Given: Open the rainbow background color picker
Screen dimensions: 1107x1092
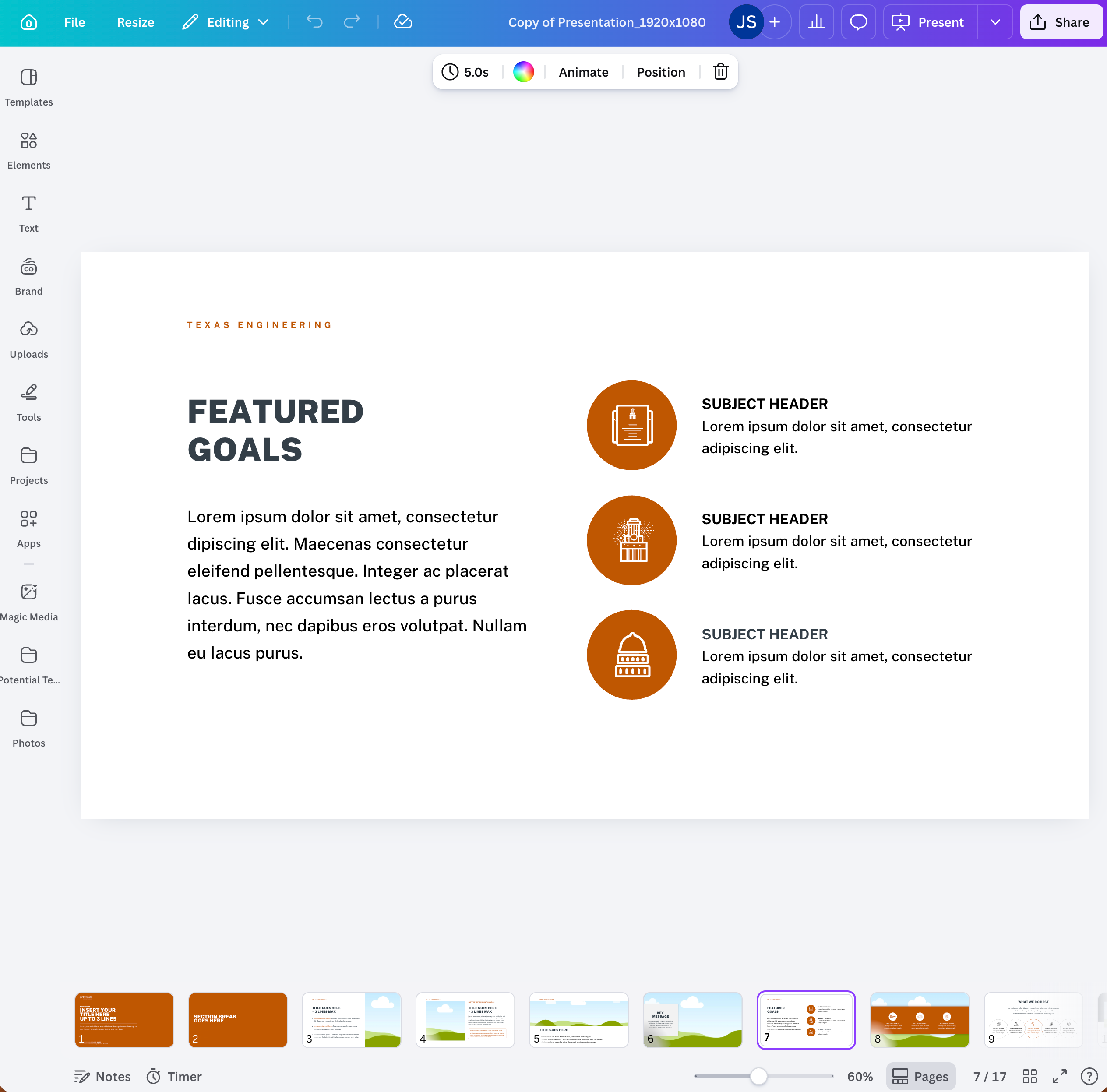Looking at the screenshot, I should 523,72.
